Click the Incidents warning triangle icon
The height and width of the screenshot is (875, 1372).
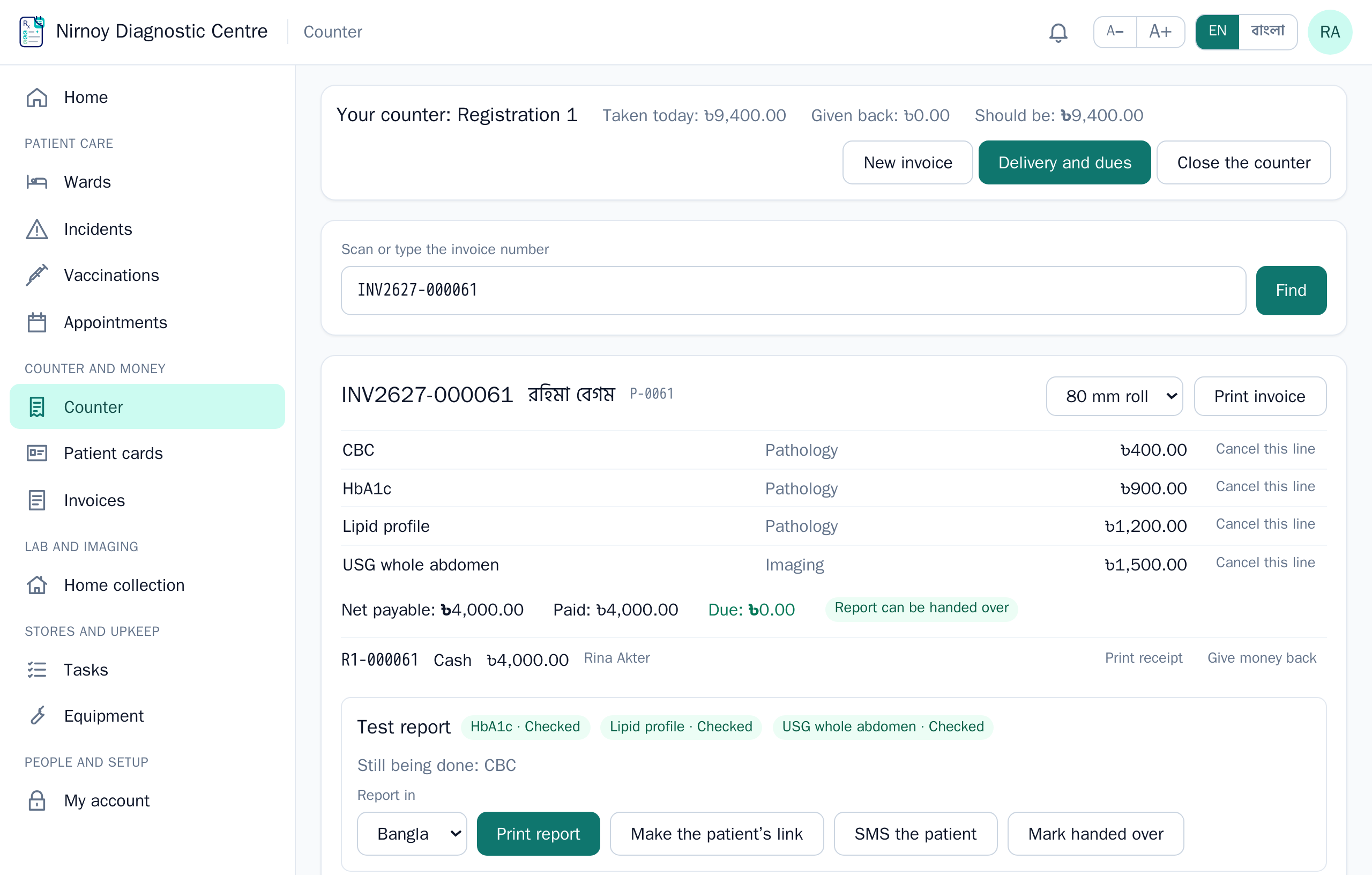[37, 228]
